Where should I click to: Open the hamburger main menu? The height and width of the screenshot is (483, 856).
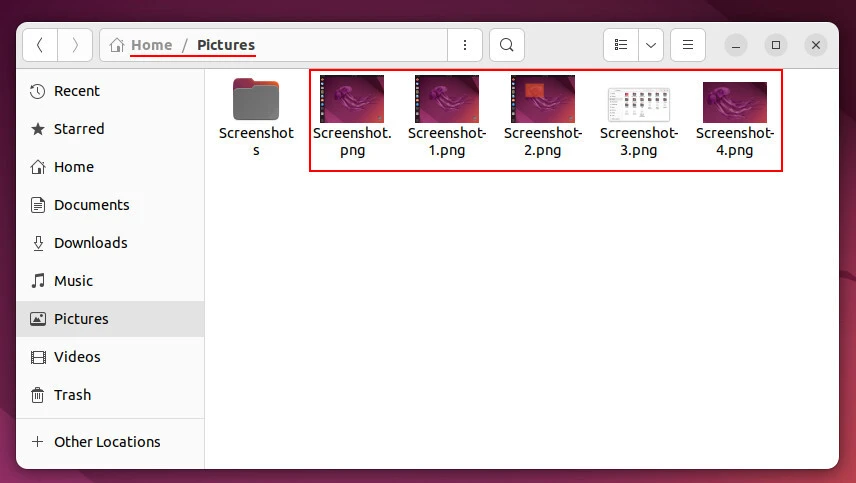click(687, 45)
